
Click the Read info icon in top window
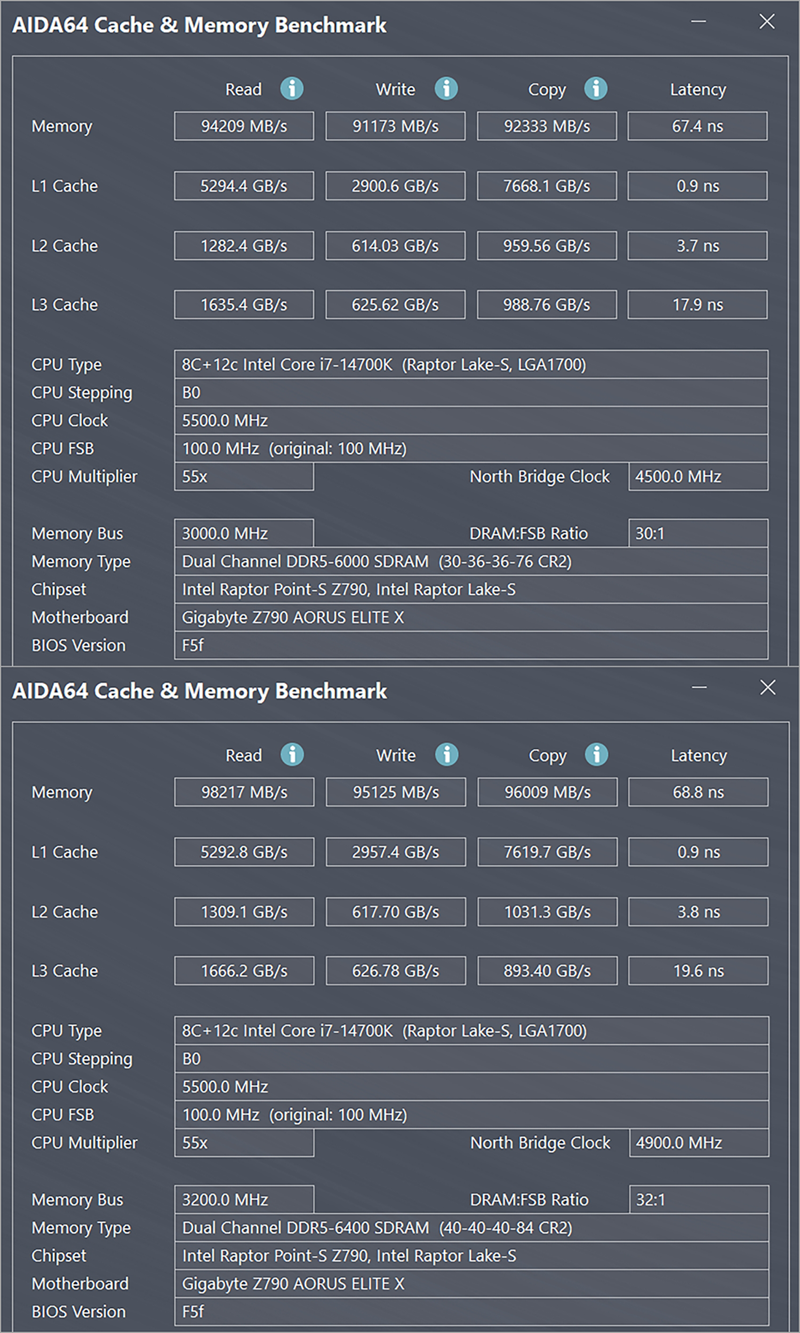292,88
